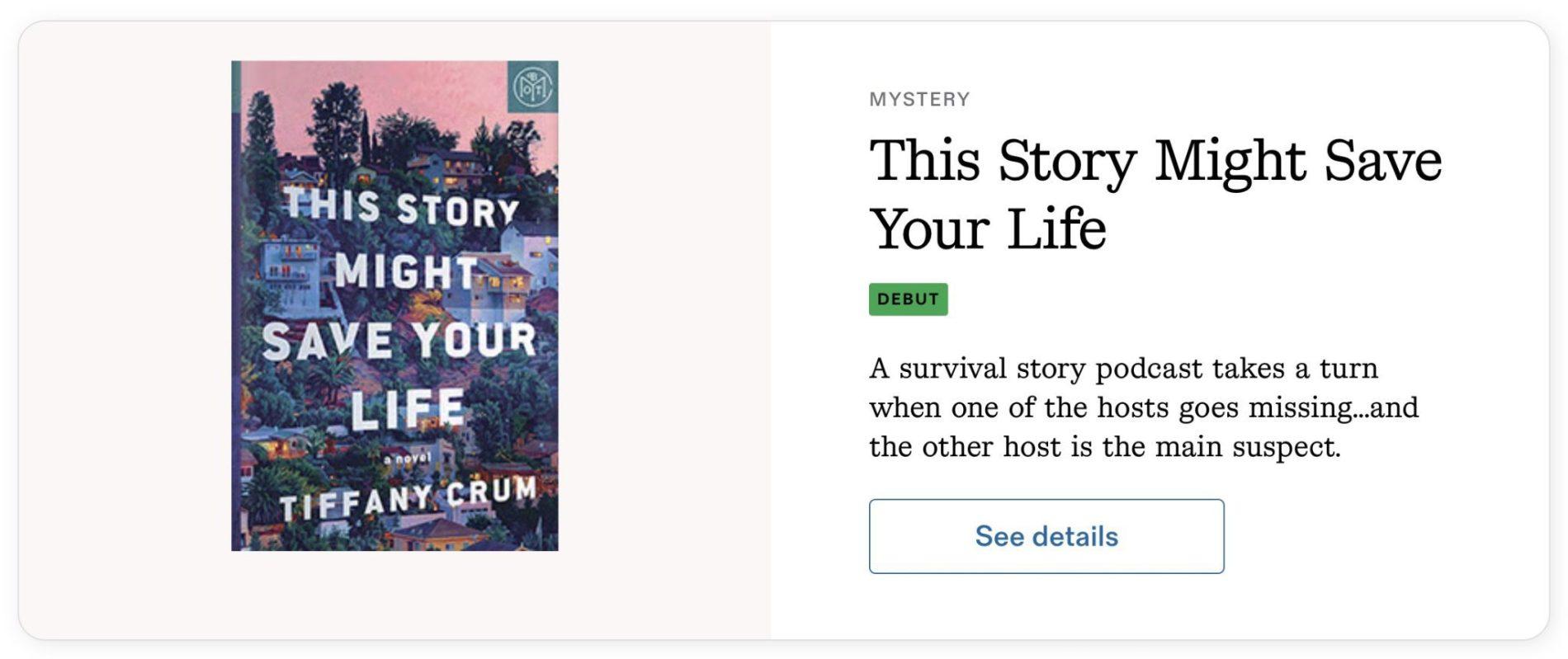Click 'SAVE YOUR' text on the cover
1568x659 pixels.
click(x=399, y=340)
